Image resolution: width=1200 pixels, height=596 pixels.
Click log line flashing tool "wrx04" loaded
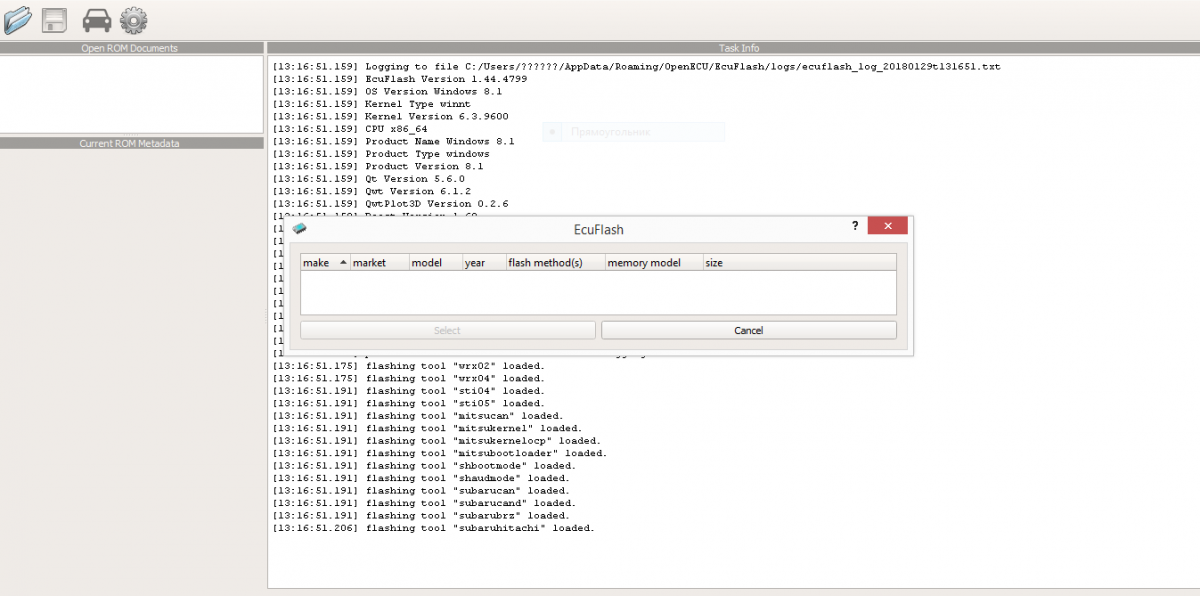coord(409,379)
